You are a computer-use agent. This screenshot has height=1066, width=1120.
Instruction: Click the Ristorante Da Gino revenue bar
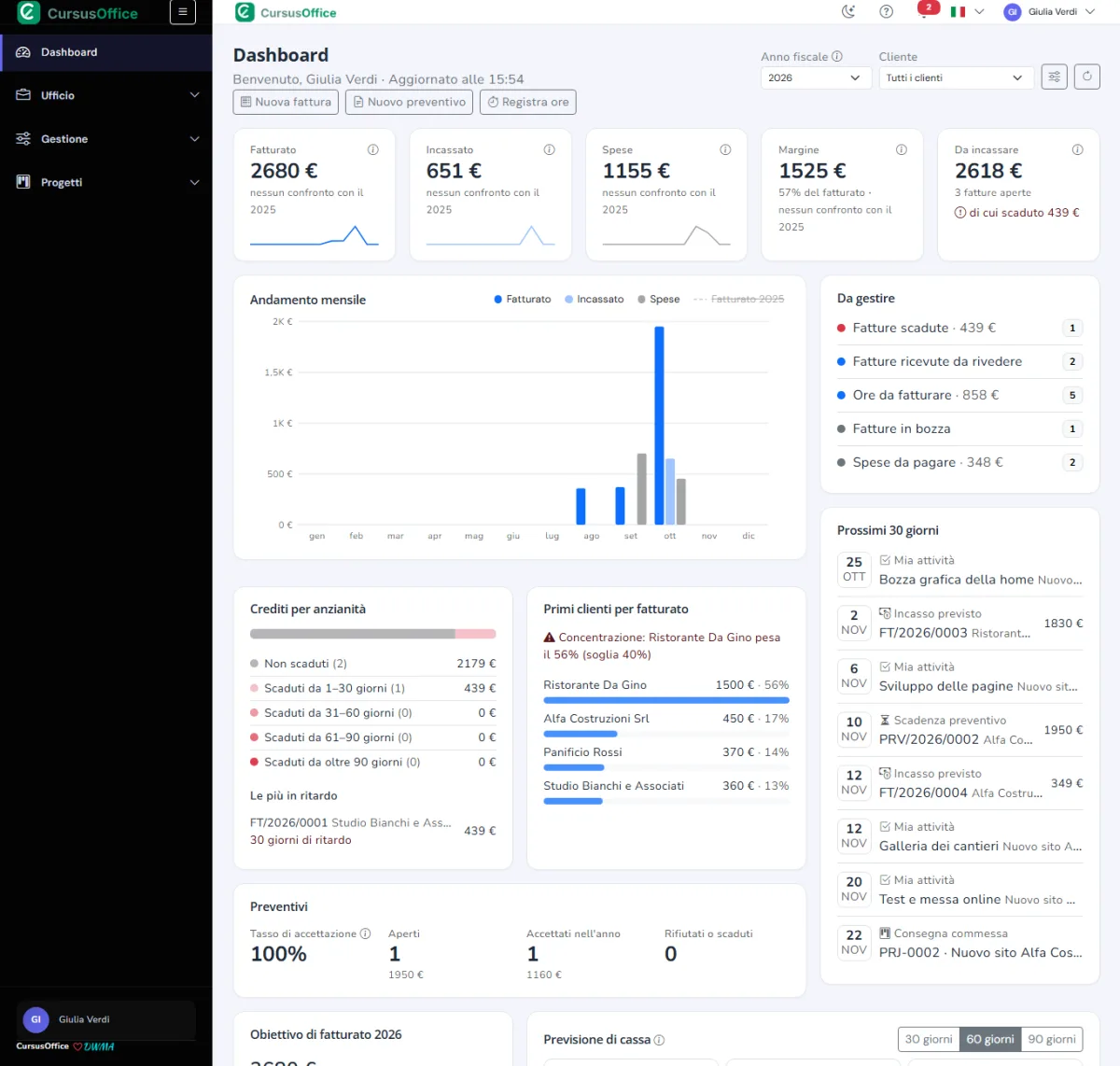pos(666,700)
